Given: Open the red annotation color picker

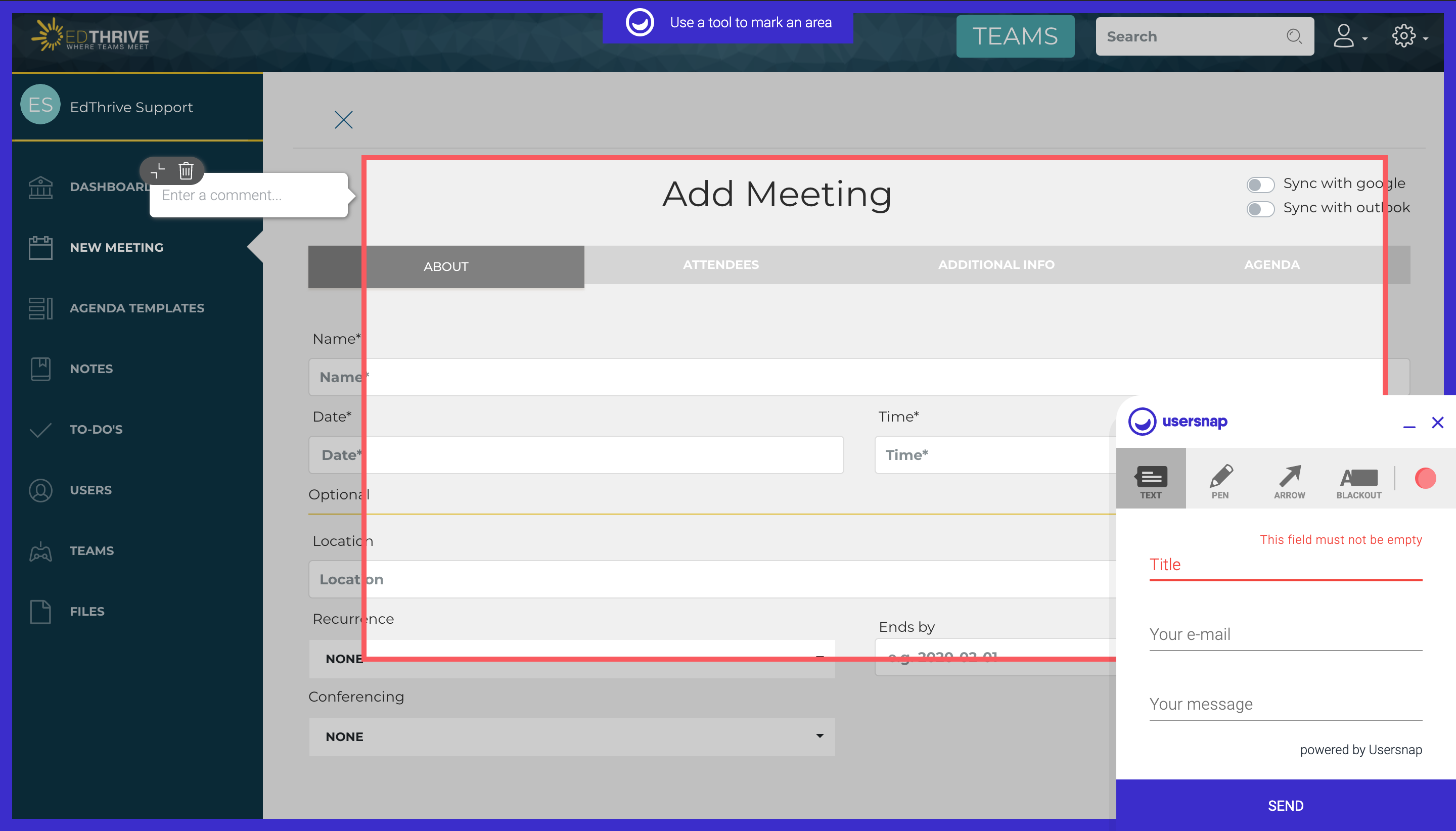Looking at the screenshot, I should (1425, 478).
